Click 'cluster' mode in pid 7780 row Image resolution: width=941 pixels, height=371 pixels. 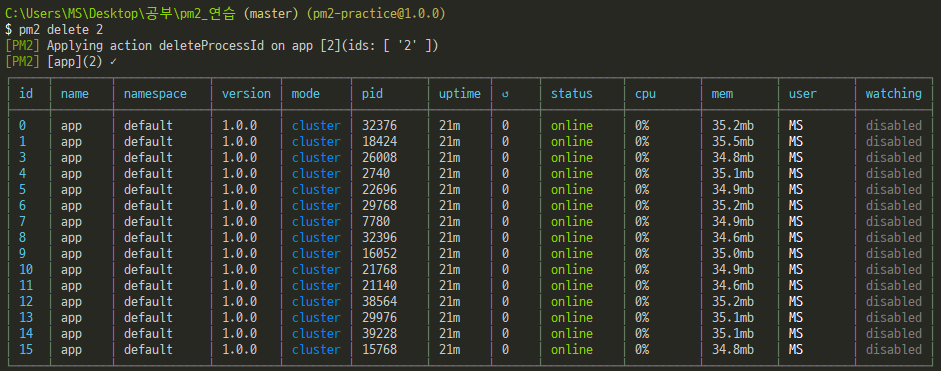(x=316, y=222)
